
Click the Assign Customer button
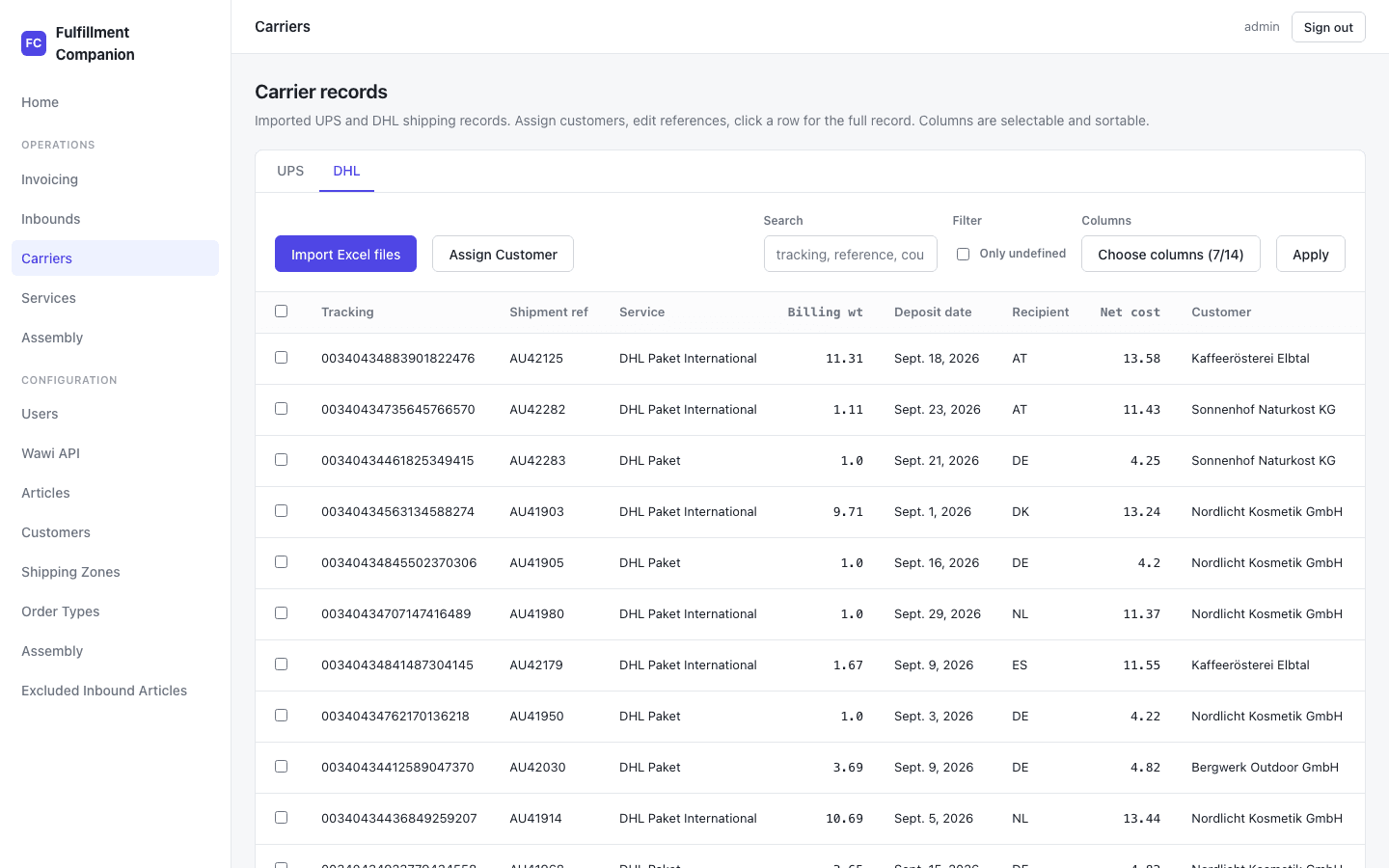coord(503,254)
